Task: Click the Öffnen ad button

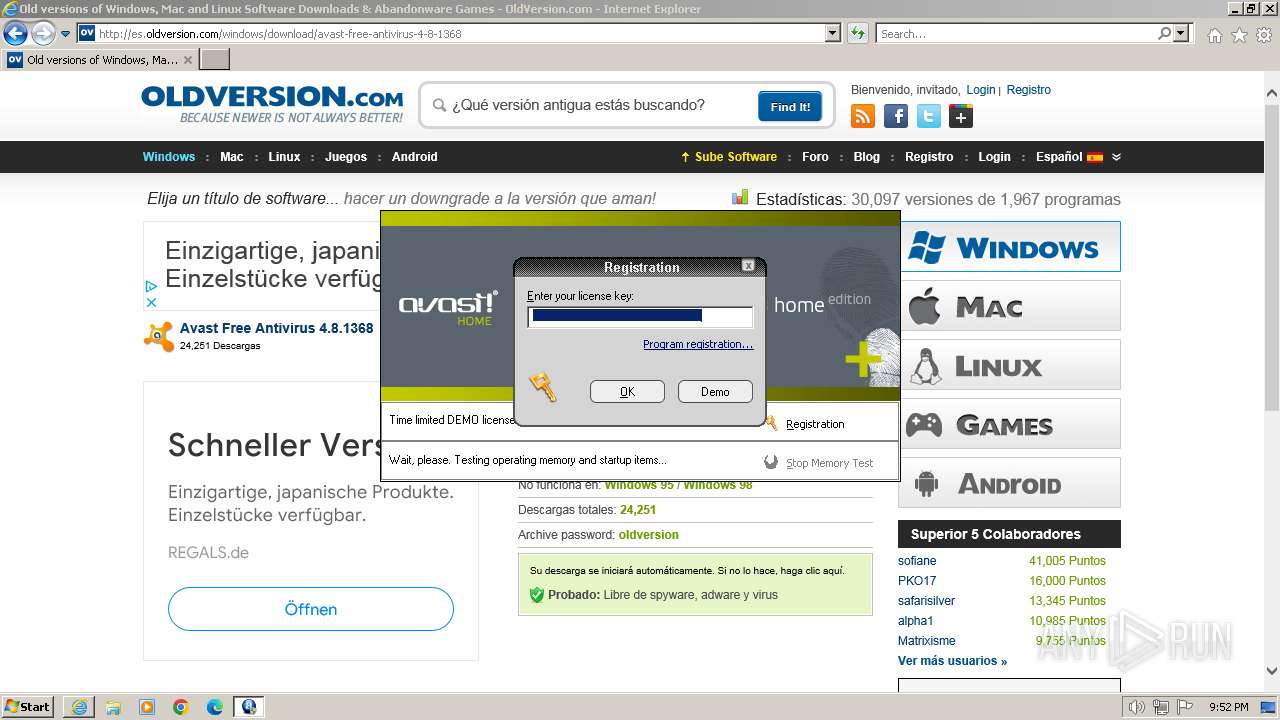Action: point(311,609)
